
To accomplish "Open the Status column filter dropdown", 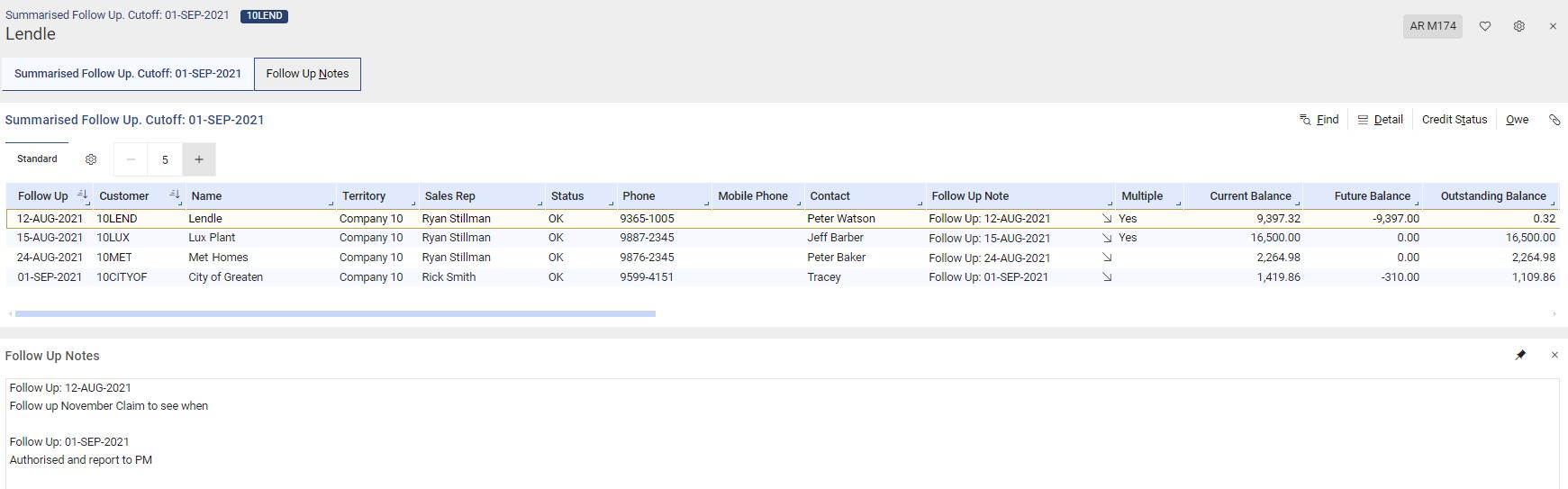I will pyautogui.click(x=612, y=203).
